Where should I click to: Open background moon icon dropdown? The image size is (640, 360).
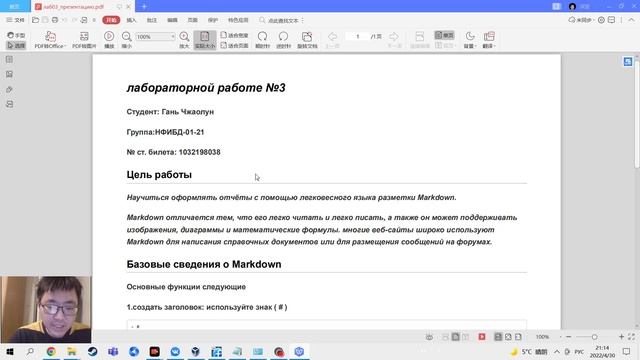click(470, 40)
